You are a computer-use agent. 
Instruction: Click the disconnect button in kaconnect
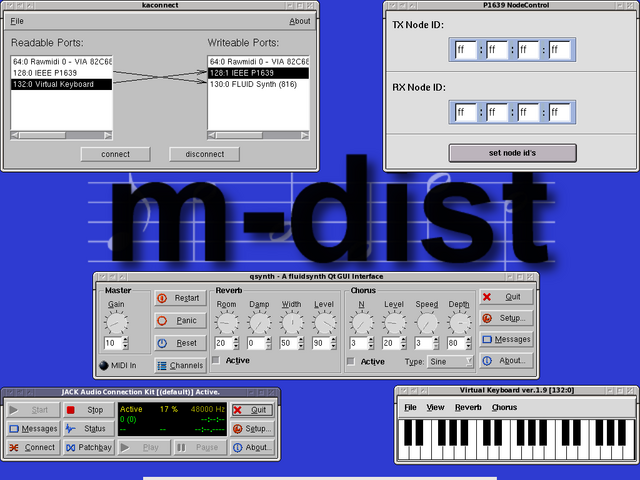pyautogui.click(x=204, y=154)
